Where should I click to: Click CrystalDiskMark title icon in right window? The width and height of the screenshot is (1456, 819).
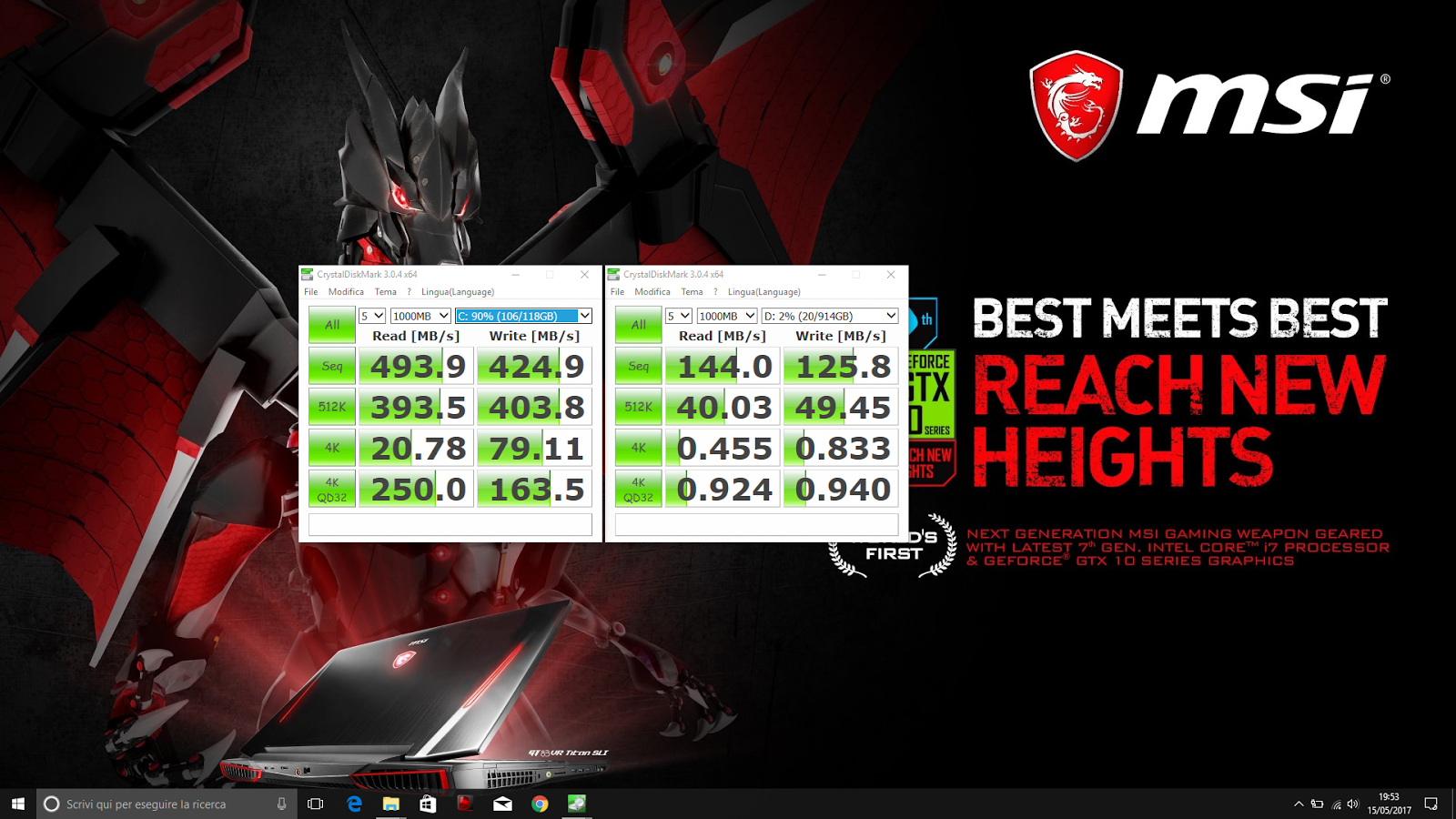tap(614, 274)
